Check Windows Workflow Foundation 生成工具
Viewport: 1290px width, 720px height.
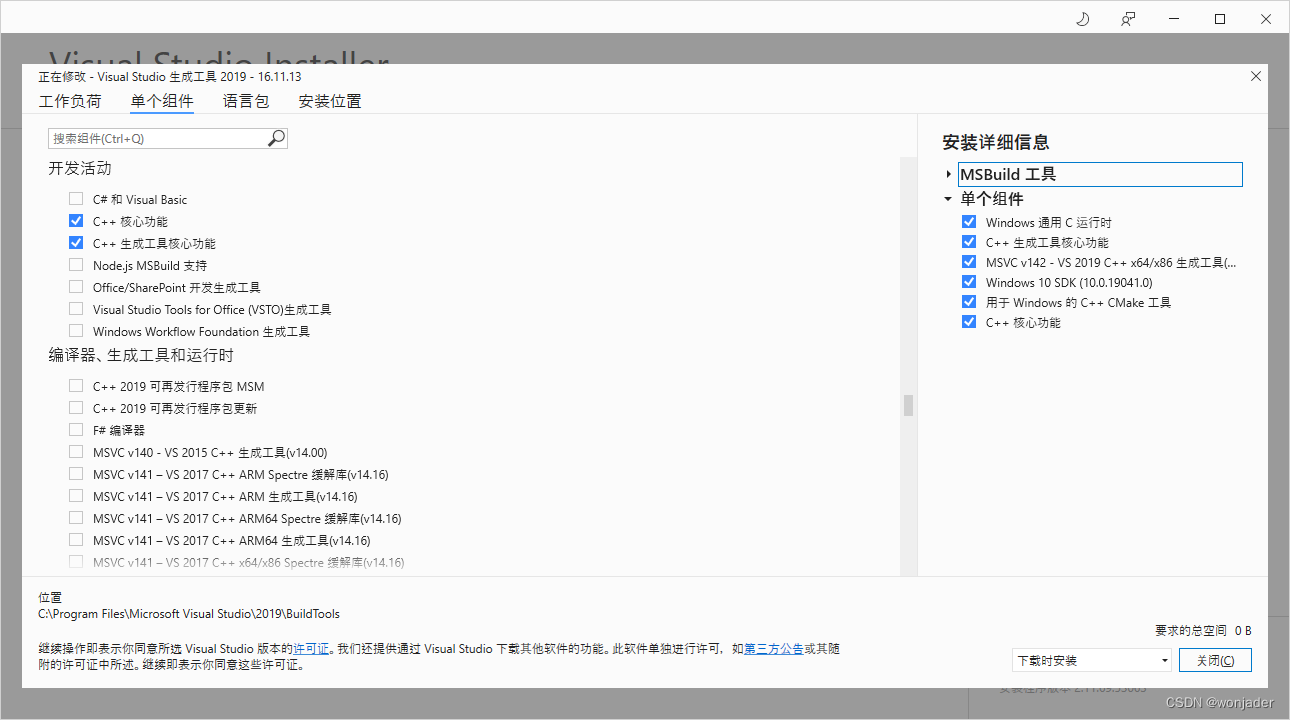tap(76, 331)
